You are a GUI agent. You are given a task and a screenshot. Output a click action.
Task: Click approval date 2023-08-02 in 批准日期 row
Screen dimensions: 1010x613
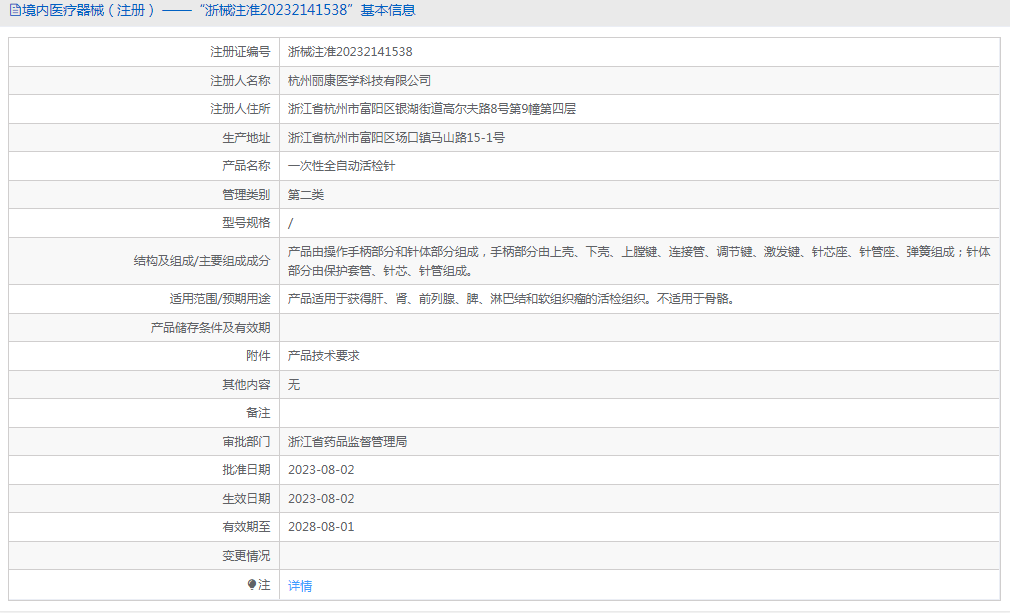(321, 470)
